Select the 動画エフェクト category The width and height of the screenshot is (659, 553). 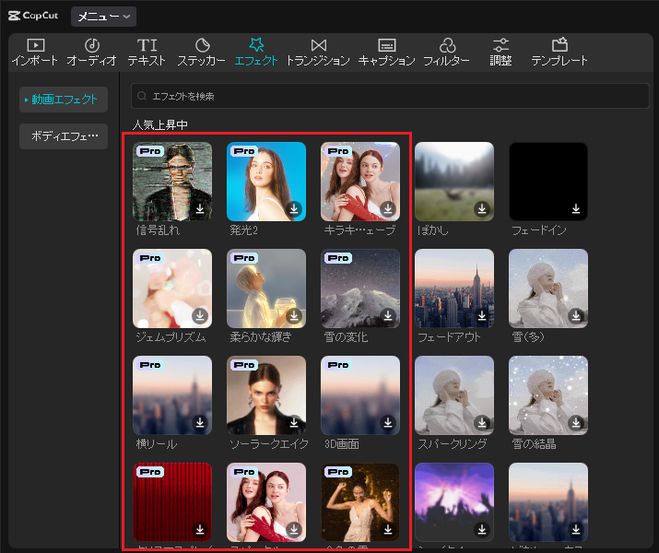64,99
